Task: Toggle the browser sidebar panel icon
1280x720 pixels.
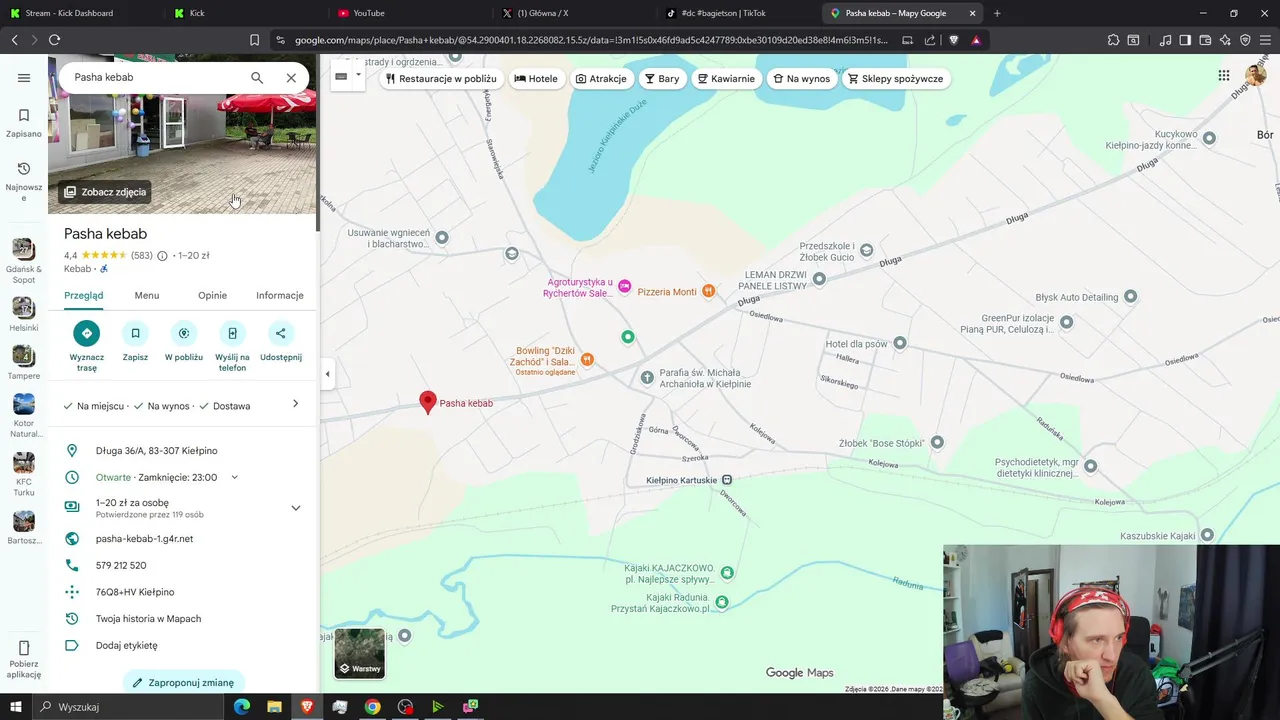Action: 1185,40
